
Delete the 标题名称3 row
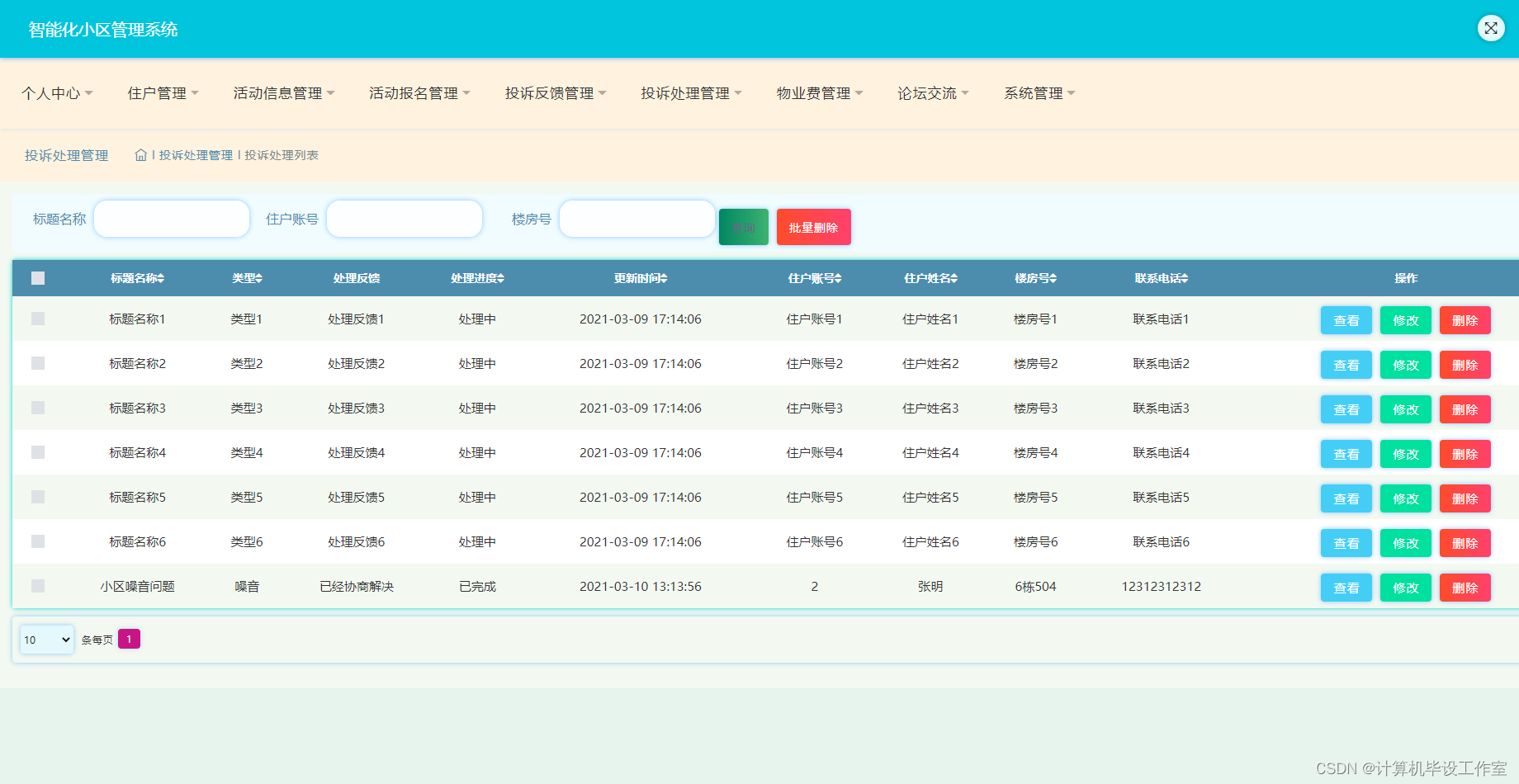[x=1465, y=409]
